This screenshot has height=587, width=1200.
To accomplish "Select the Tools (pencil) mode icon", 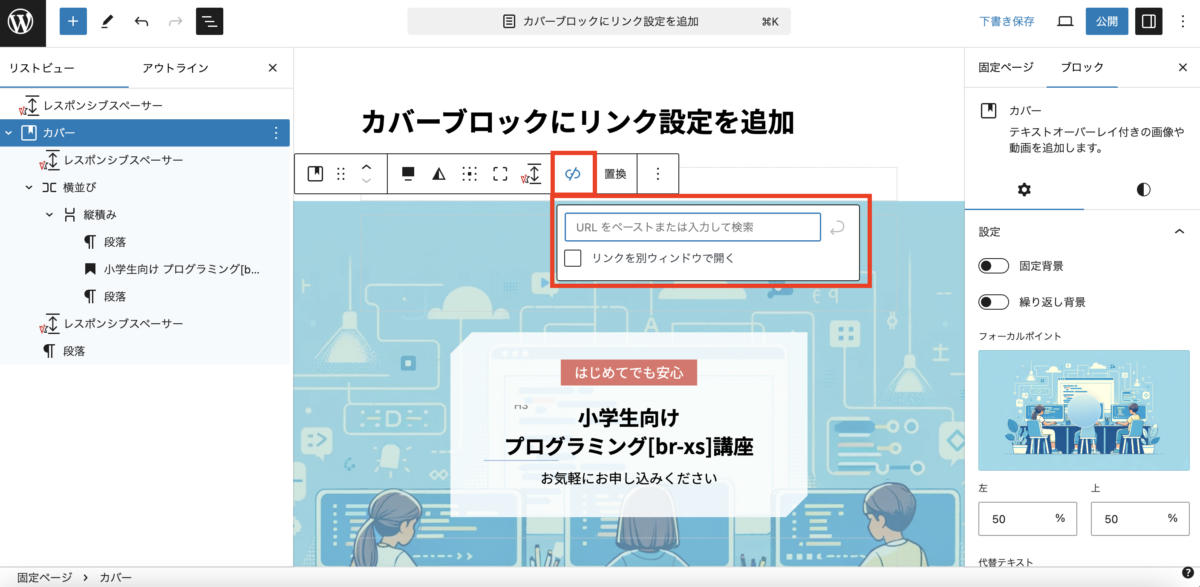I will point(107,20).
